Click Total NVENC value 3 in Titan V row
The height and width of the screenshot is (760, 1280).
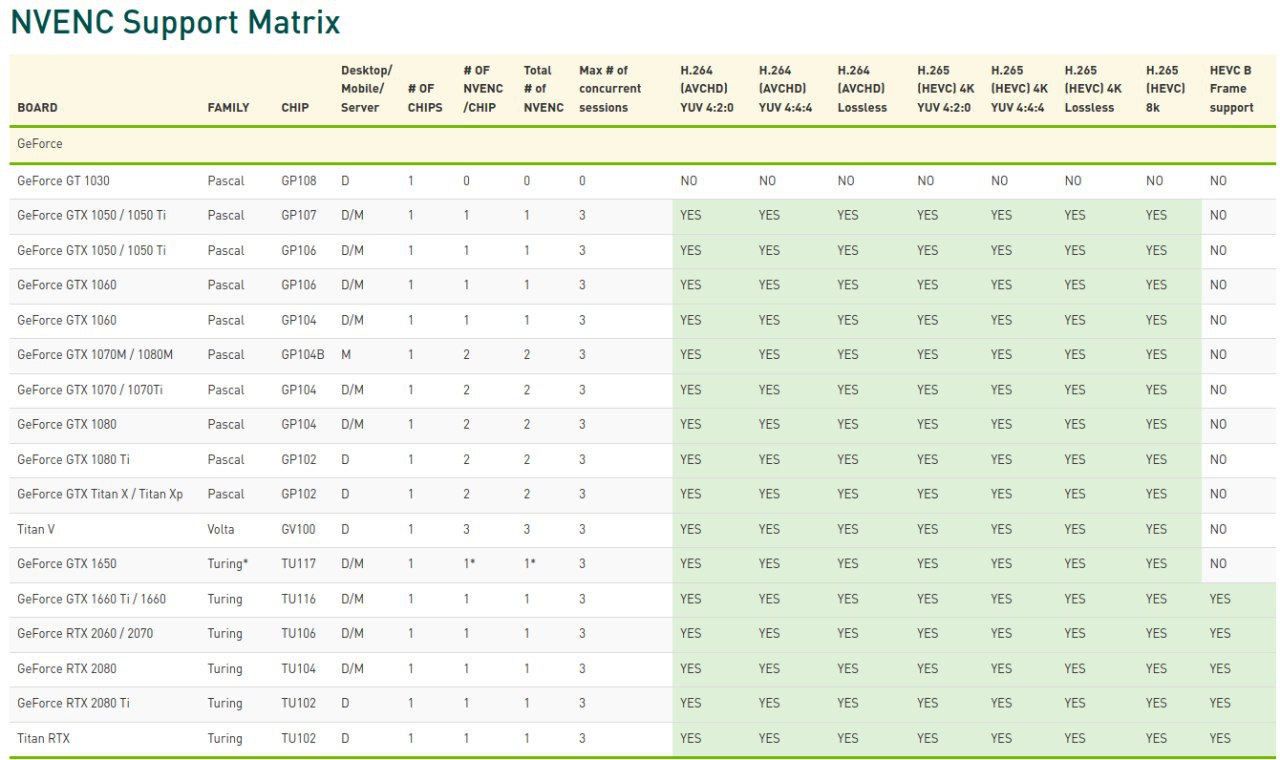tap(527, 529)
